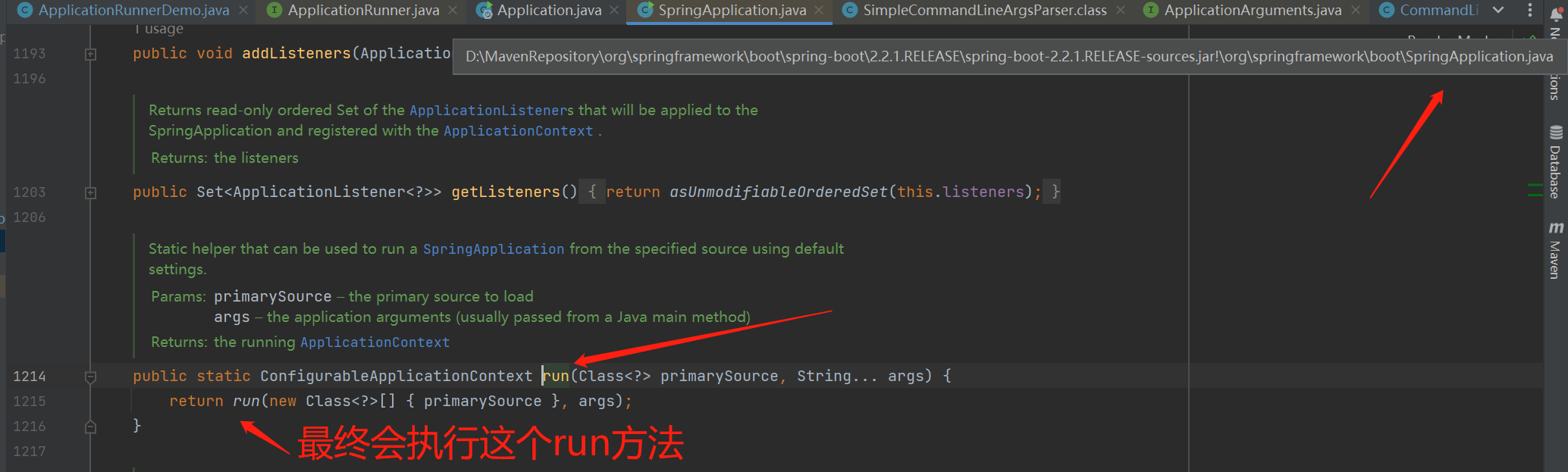Image resolution: width=1568 pixels, height=472 pixels.
Task: Click line number 1215 in gutter
Action: click(x=30, y=402)
